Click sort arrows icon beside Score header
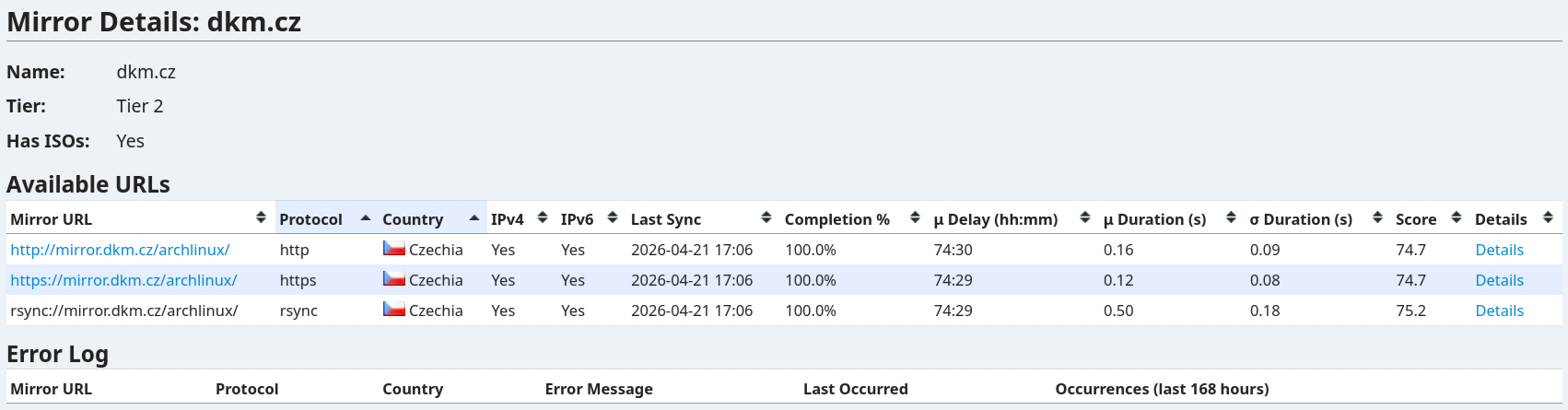This screenshot has height=410, width=1568. [x=1457, y=218]
